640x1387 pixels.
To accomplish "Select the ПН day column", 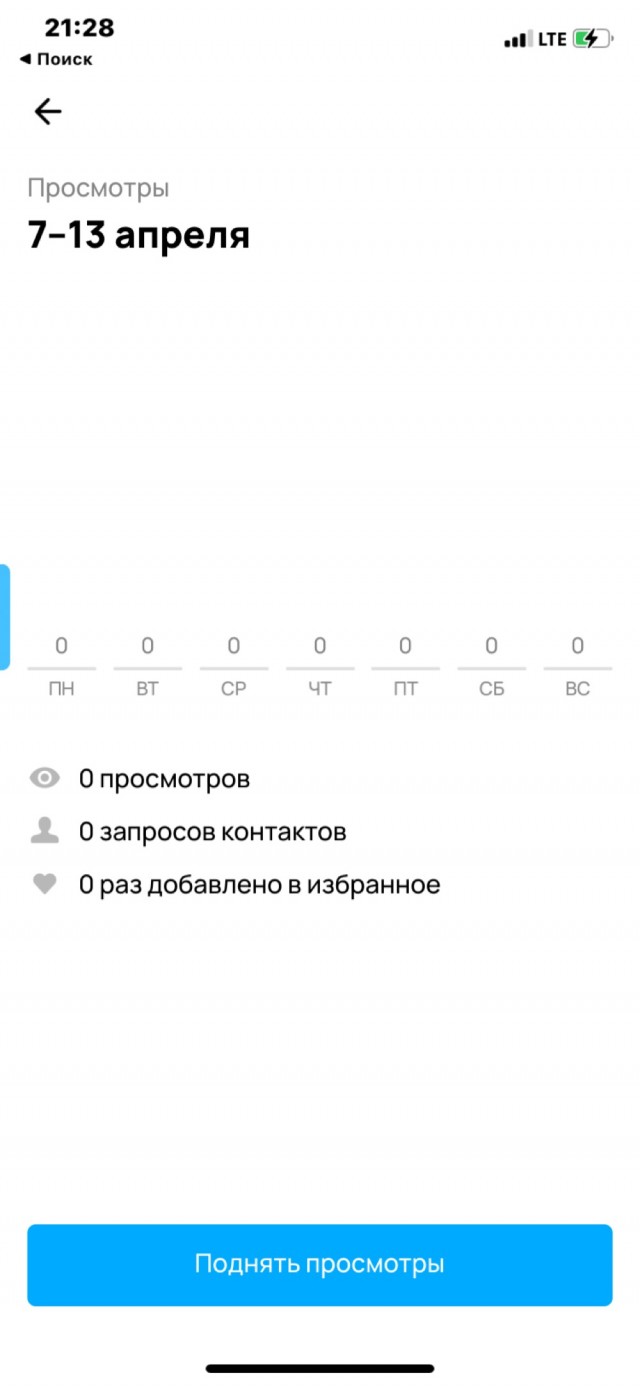I will [62, 666].
